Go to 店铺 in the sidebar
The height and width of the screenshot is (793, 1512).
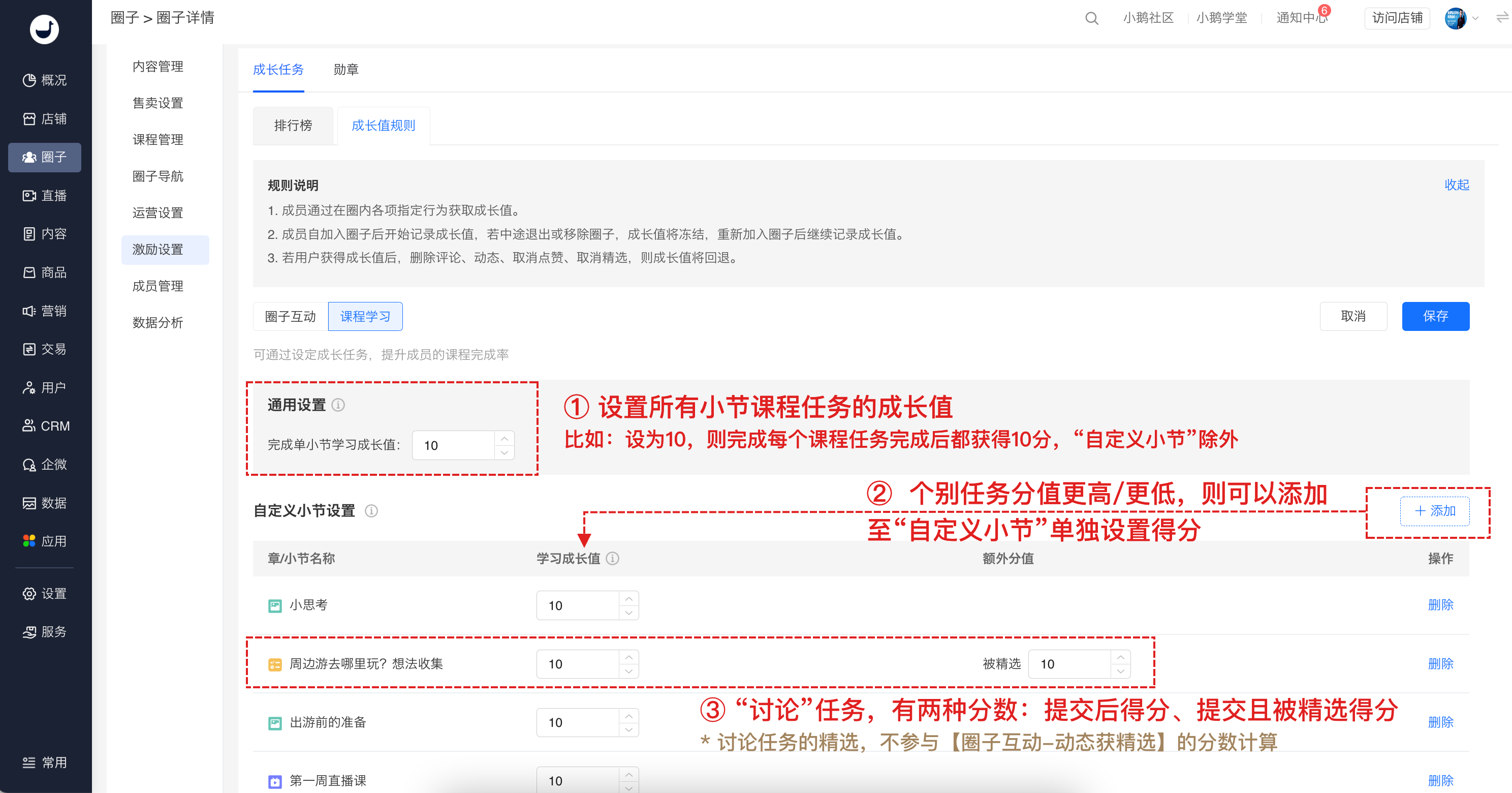click(45, 118)
